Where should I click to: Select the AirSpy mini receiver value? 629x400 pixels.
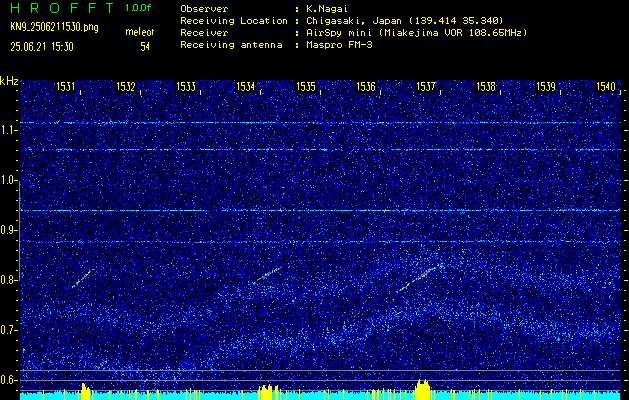point(417,32)
